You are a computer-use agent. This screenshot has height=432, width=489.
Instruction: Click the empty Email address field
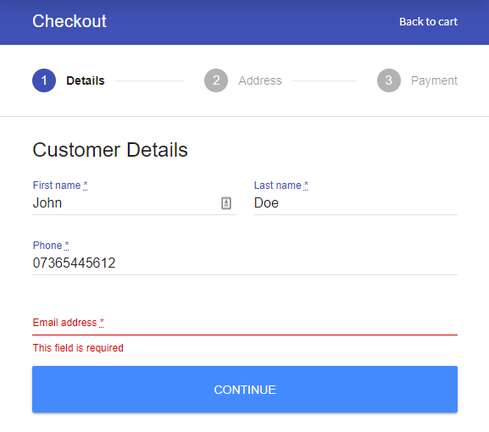pyautogui.click(x=245, y=323)
